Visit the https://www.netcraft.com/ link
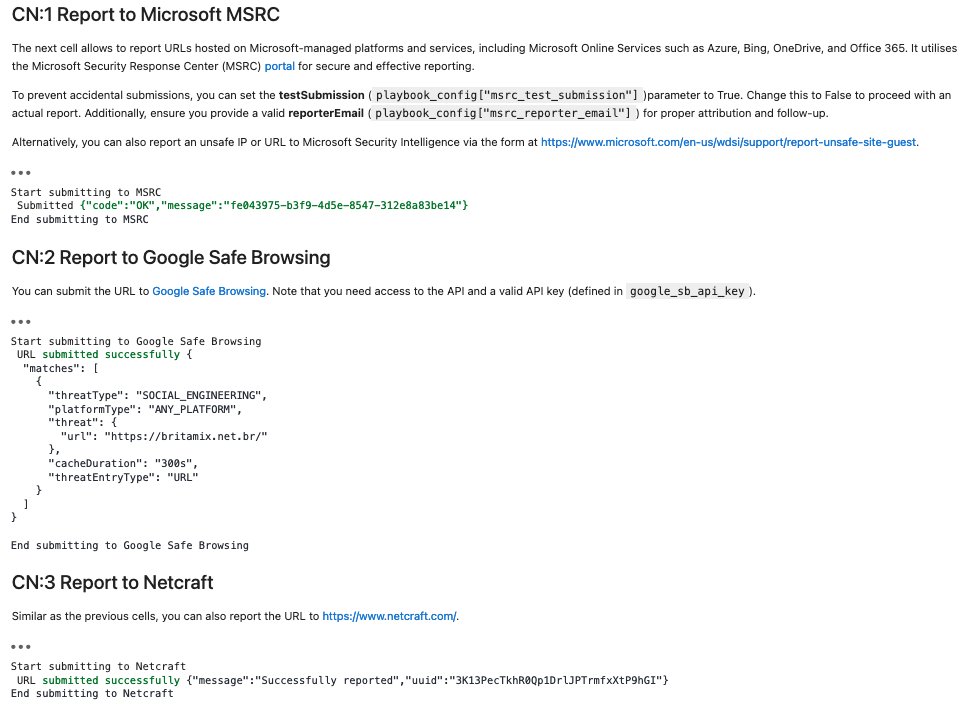 [389, 616]
